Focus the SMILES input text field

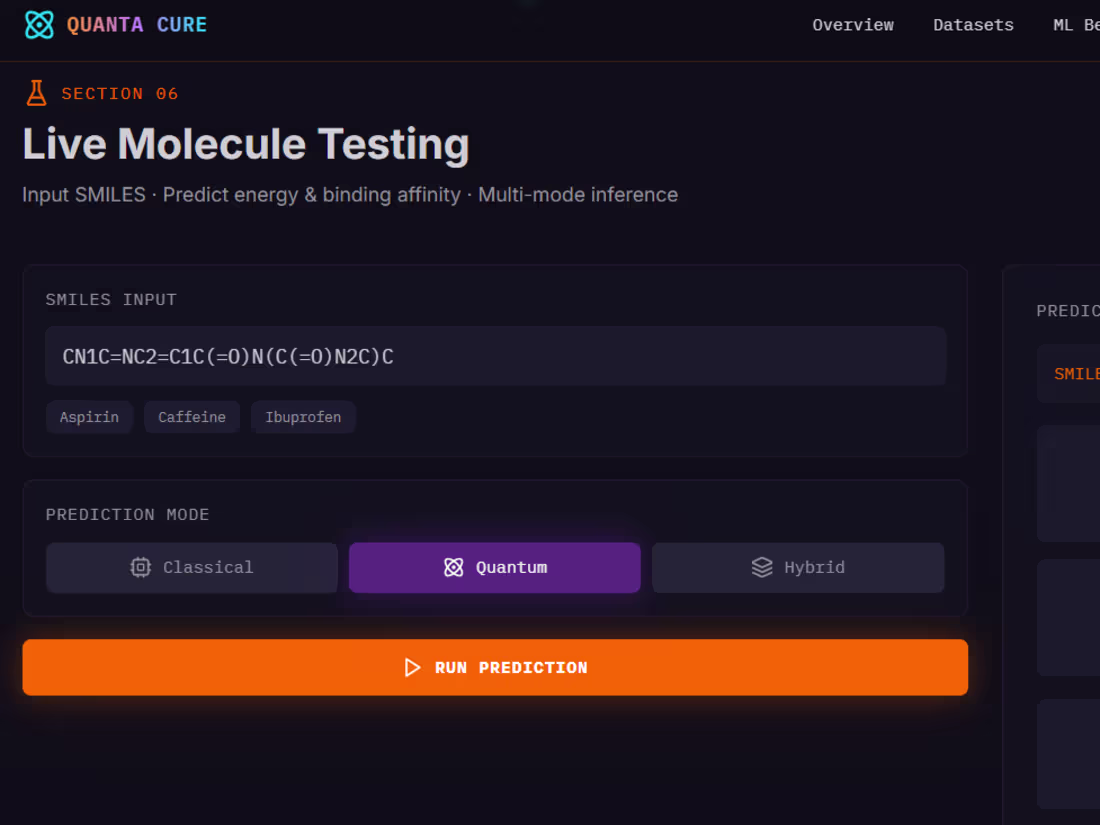tap(495, 356)
